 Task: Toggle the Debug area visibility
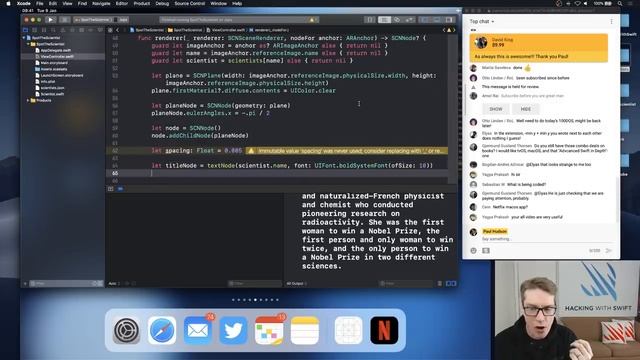pos(437,20)
